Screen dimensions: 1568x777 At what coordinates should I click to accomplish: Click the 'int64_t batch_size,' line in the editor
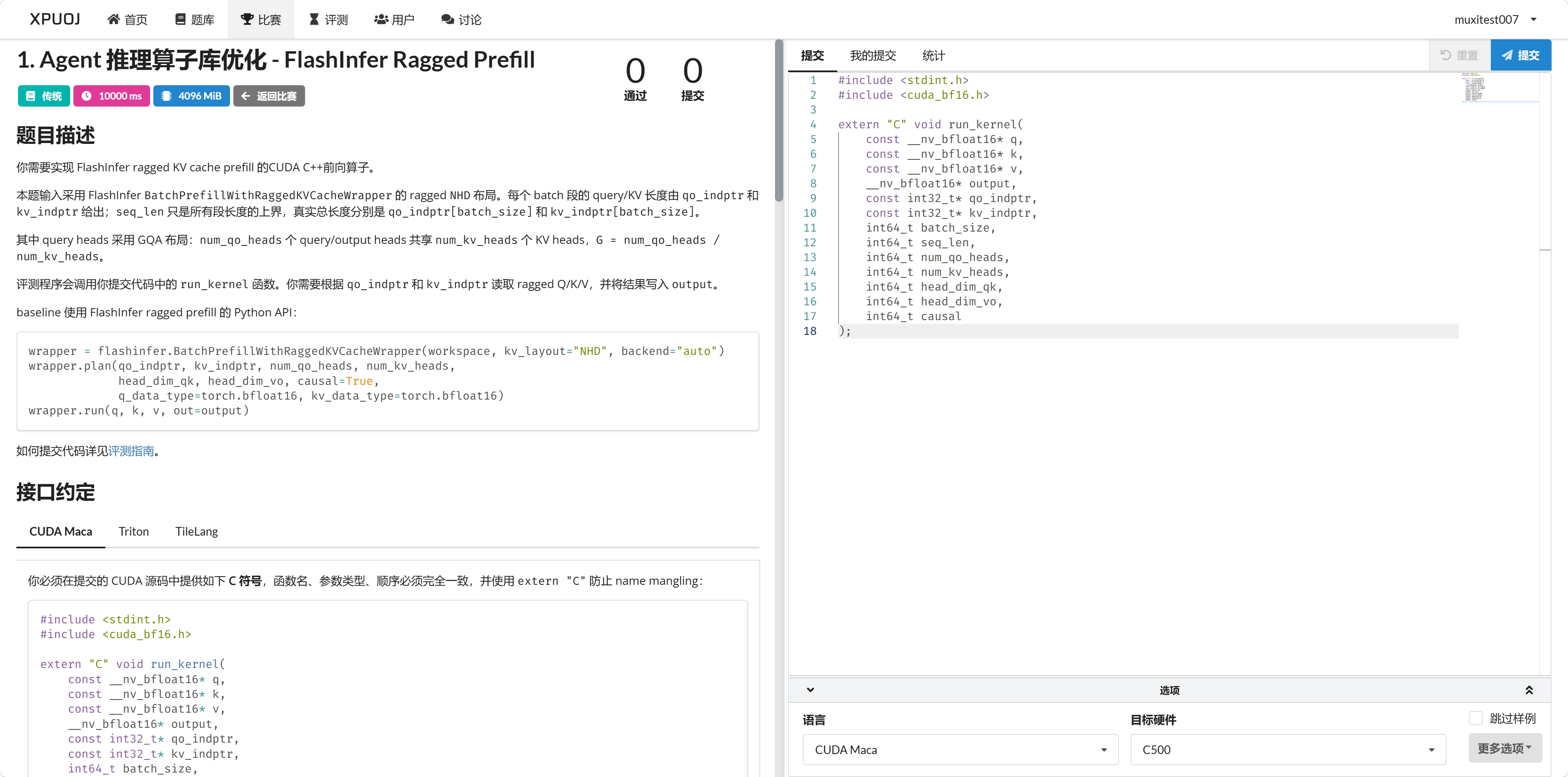[931, 227]
